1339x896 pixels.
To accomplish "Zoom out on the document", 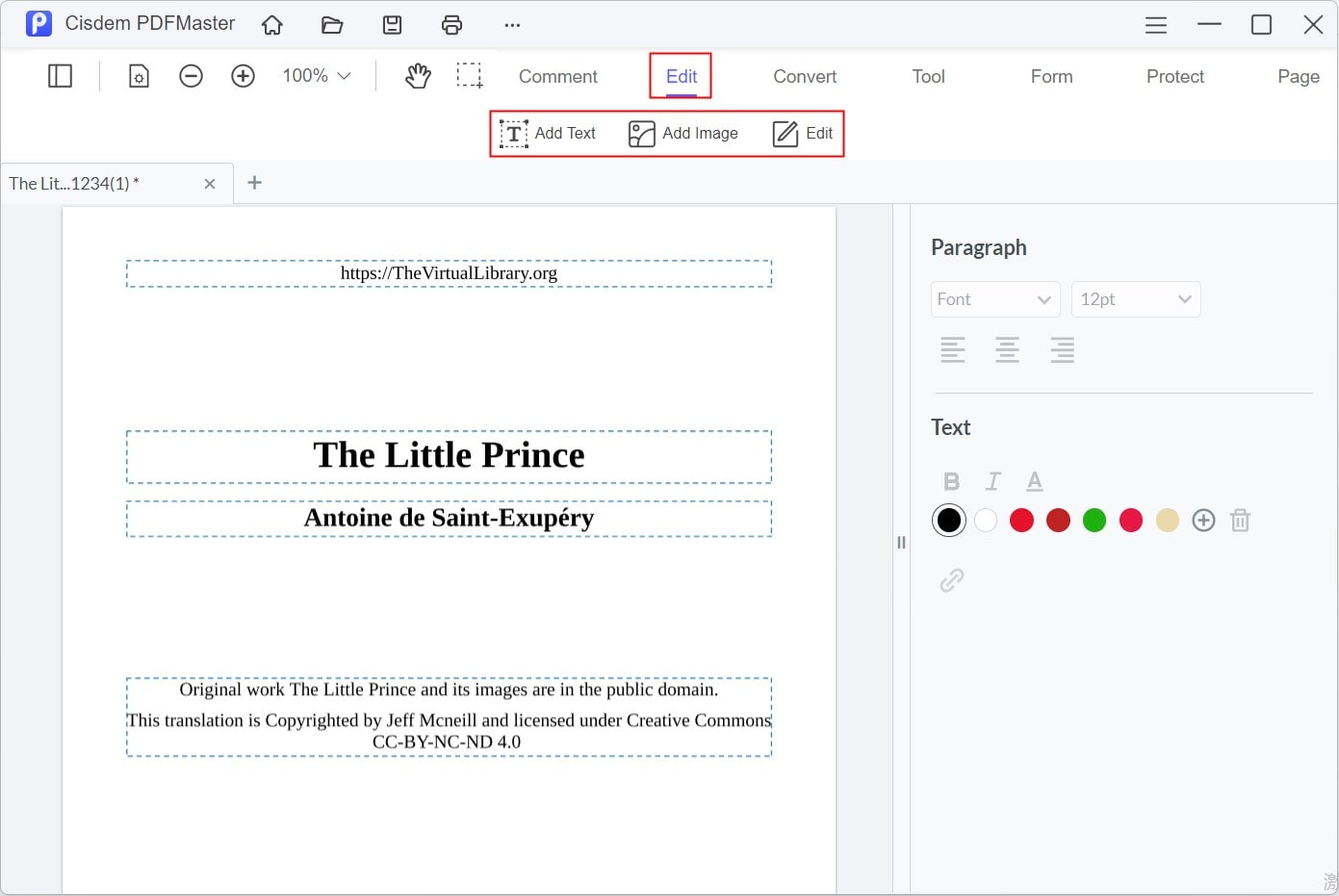I will 191,75.
